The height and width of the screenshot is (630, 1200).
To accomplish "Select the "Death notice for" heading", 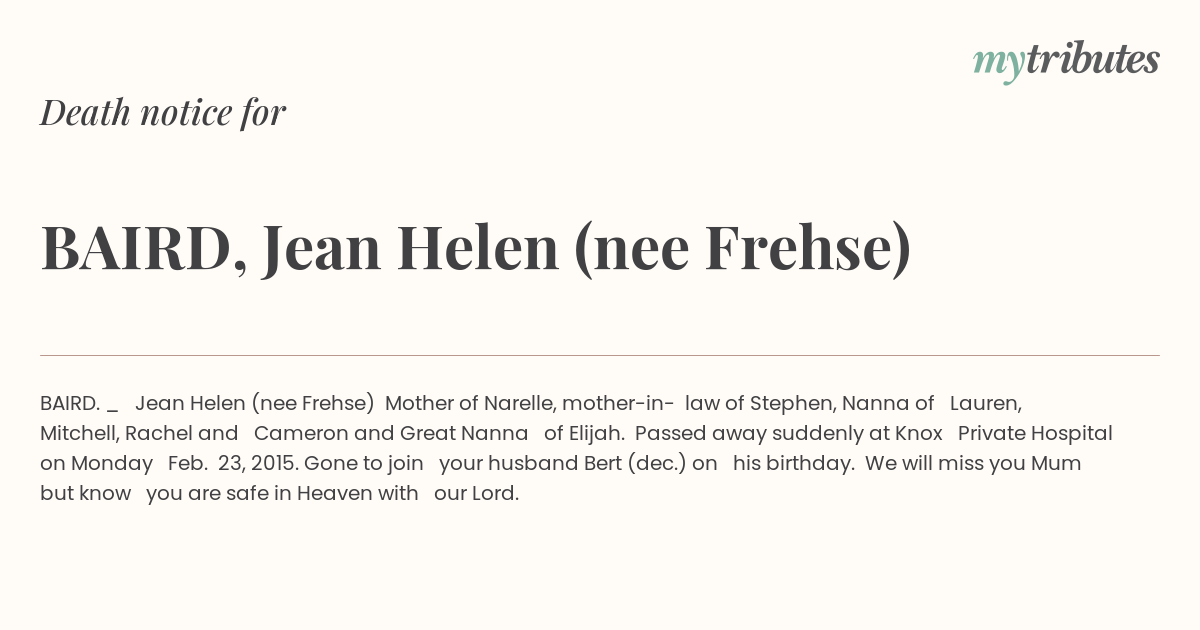I will coord(163,113).
